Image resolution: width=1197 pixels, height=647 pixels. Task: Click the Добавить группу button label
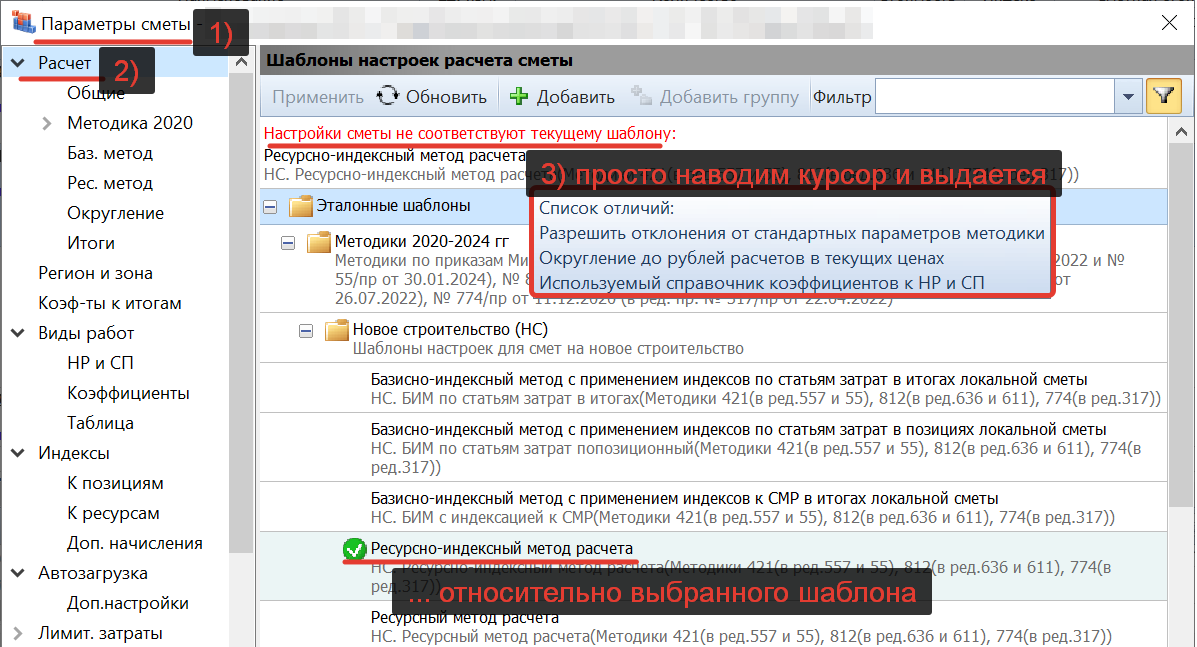point(729,97)
